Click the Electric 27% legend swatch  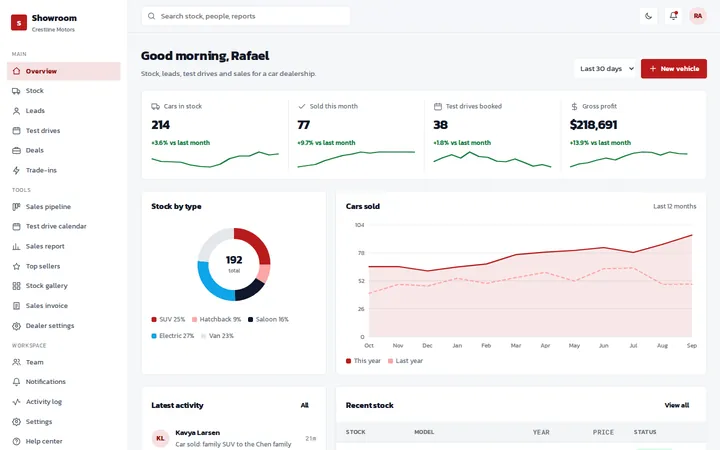[154, 336]
